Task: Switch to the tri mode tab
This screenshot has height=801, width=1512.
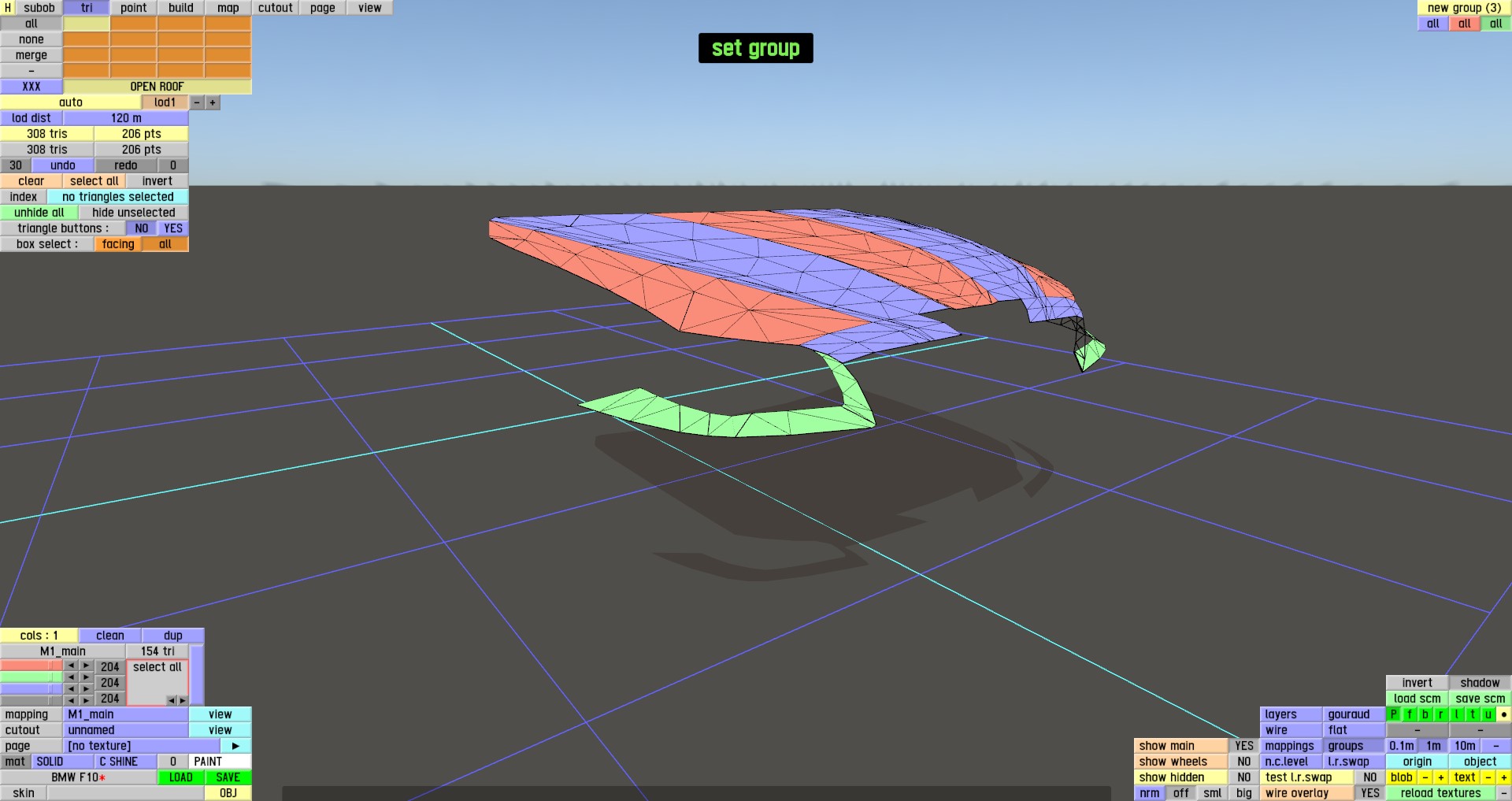Action: click(87, 8)
